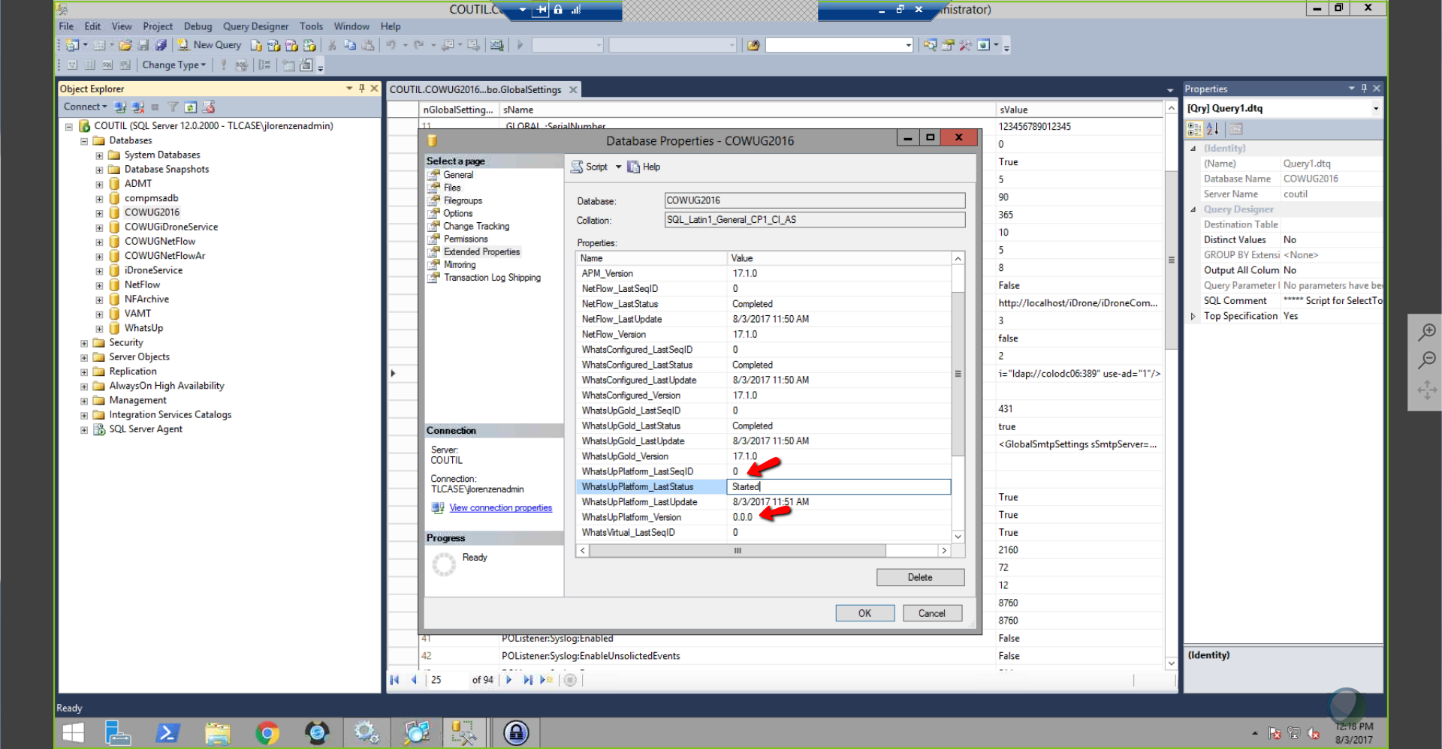The width and height of the screenshot is (1442, 749).
Task: Click the Cut scissors icon in the toolbar
Action: click(x=333, y=45)
